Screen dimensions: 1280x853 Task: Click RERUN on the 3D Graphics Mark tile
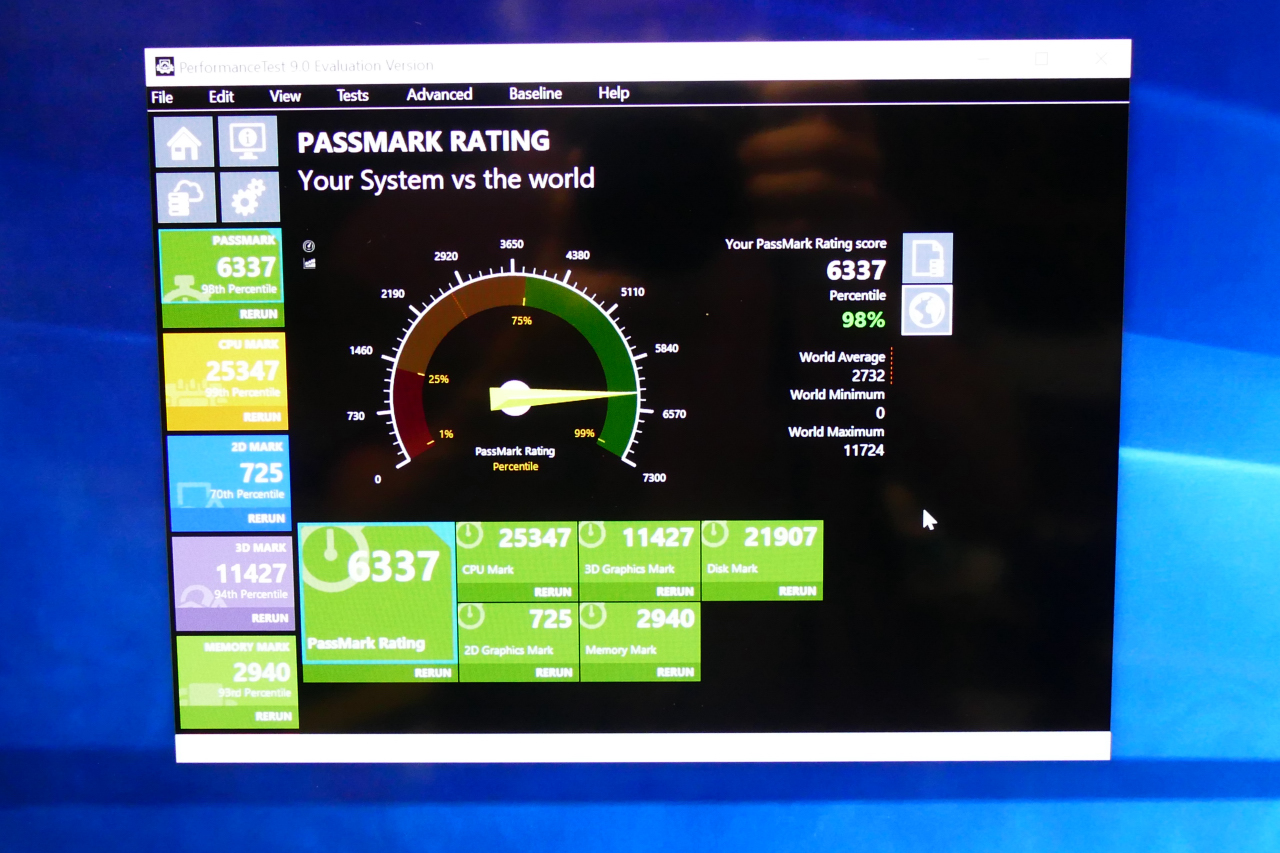click(x=675, y=592)
